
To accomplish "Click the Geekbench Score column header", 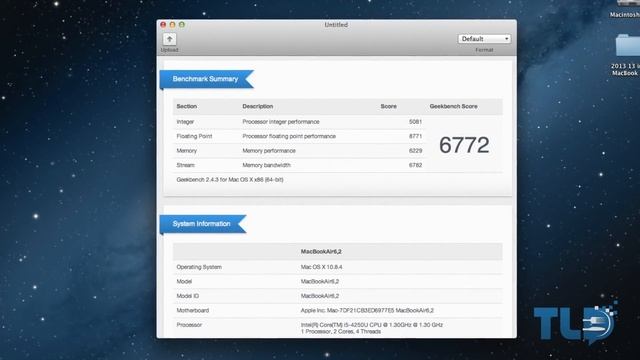I will click(453, 106).
